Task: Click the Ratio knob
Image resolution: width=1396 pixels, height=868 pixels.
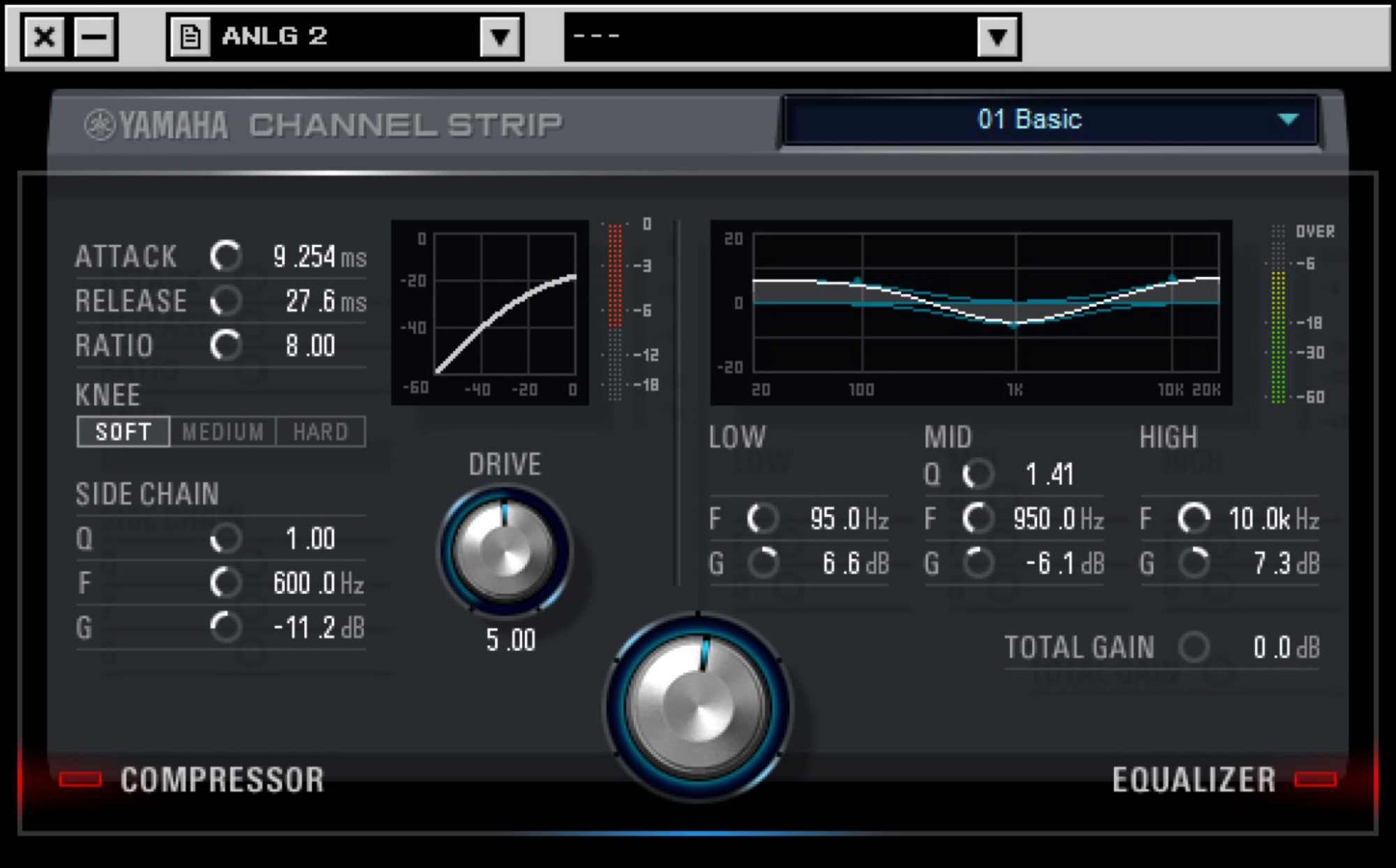Action: point(225,345)
